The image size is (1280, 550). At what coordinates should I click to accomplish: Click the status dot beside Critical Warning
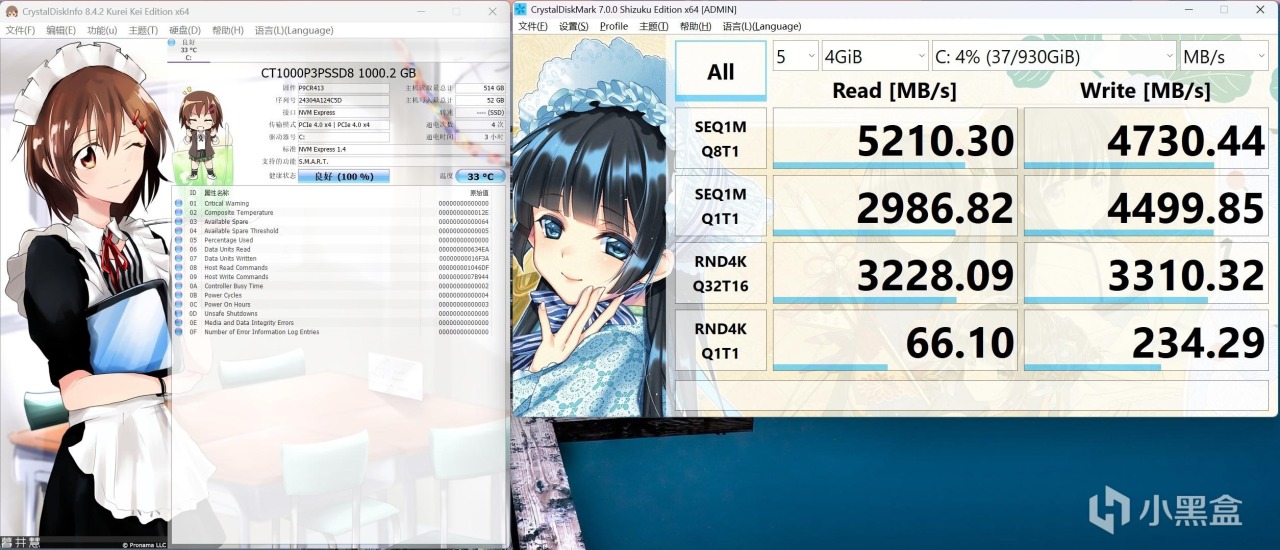pos(179,203)
